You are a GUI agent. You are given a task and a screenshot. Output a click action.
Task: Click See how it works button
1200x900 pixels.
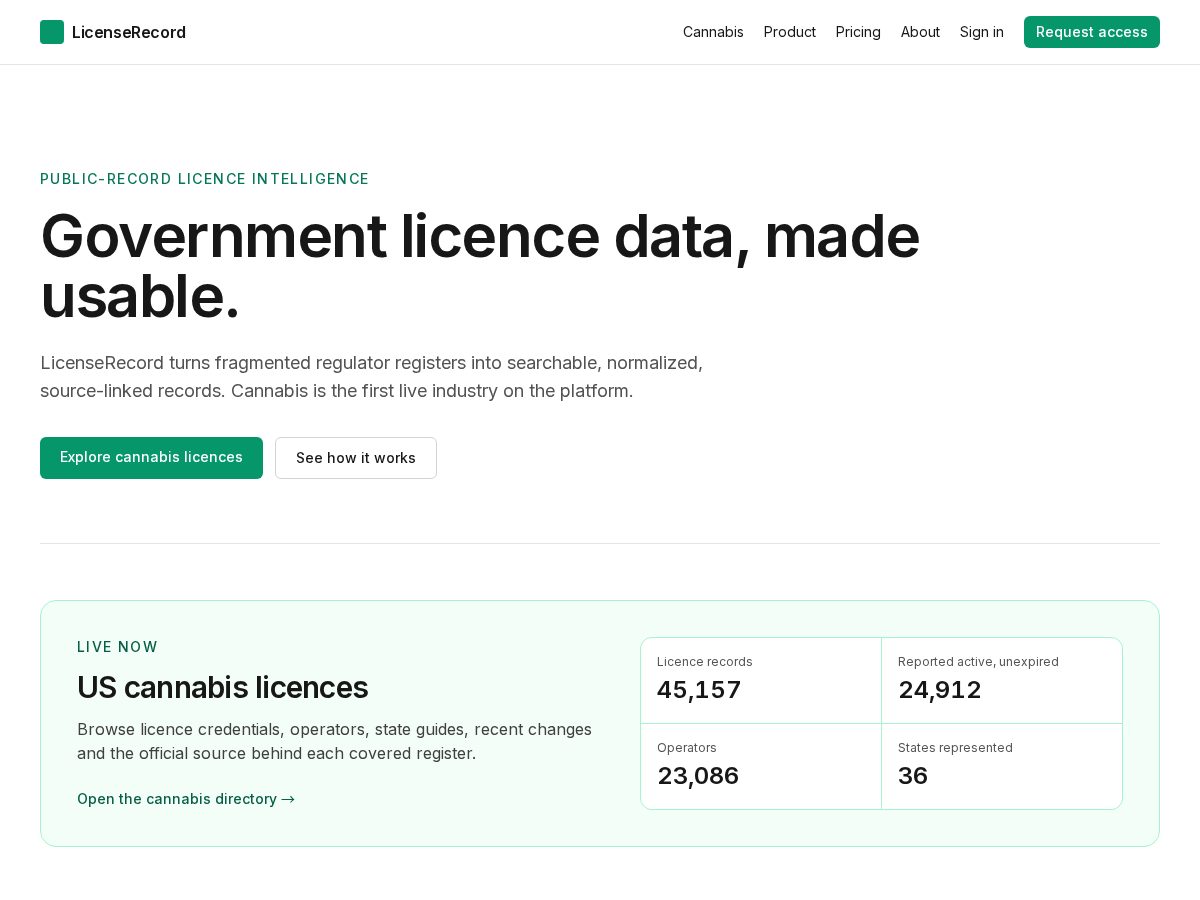[356, 458]
